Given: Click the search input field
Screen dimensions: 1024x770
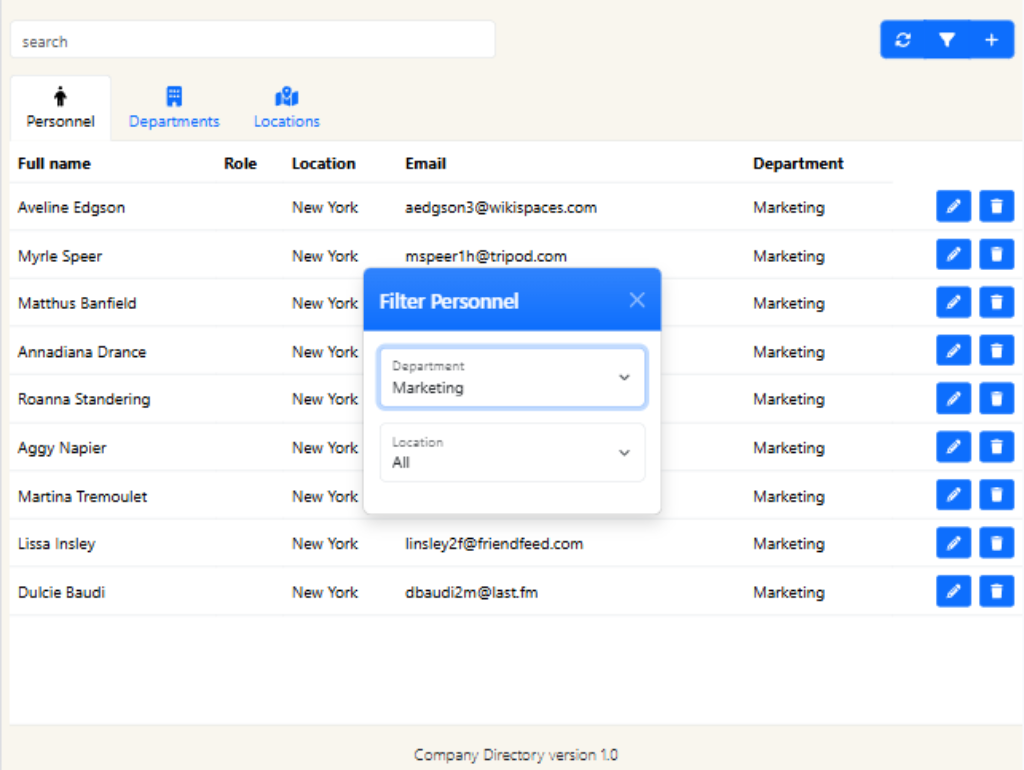Looking at the screenshot, I should [252, 41].
